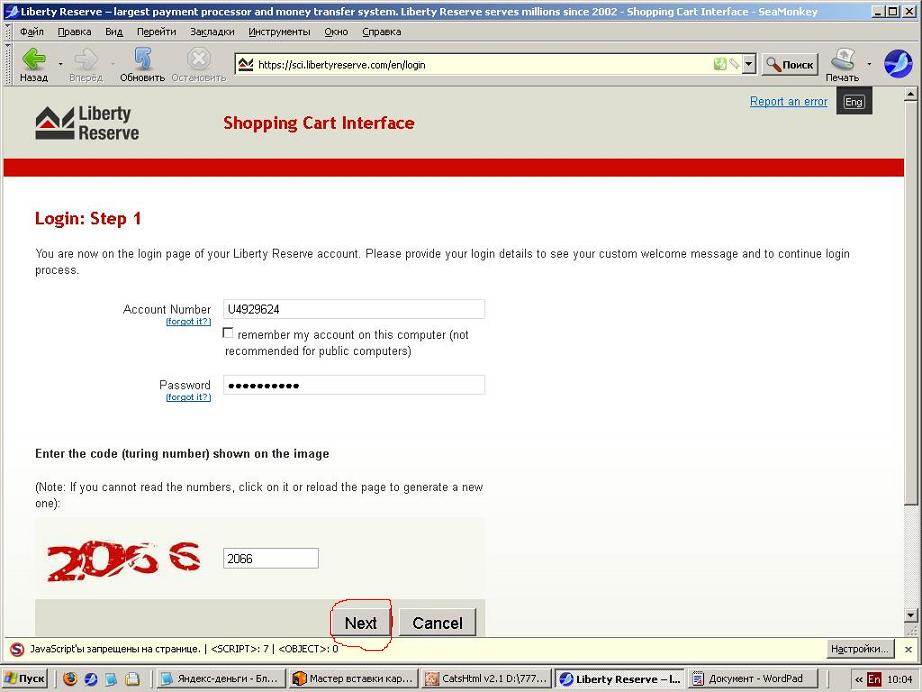This screenshot has height=692, width=922.
Task: Switch to Liberty Reserve taskbar window
Action: (x=620, y=679)
